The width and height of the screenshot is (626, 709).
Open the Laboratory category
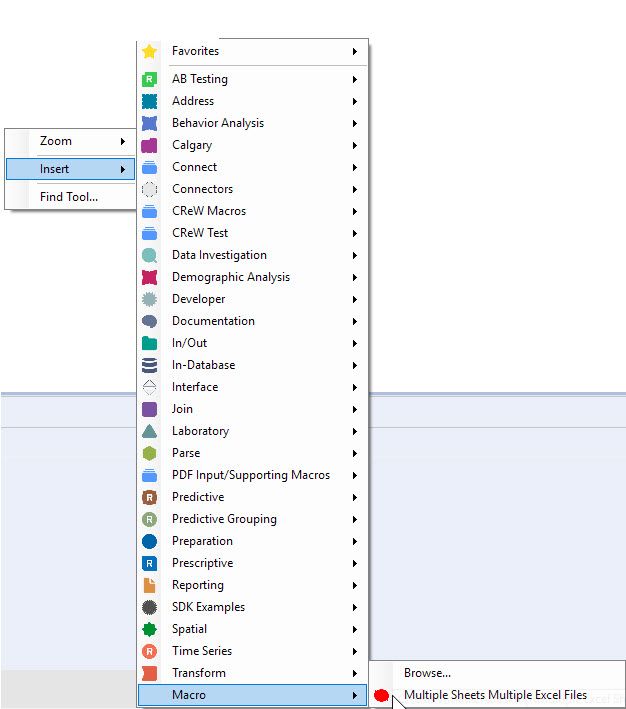pos(252,431)
